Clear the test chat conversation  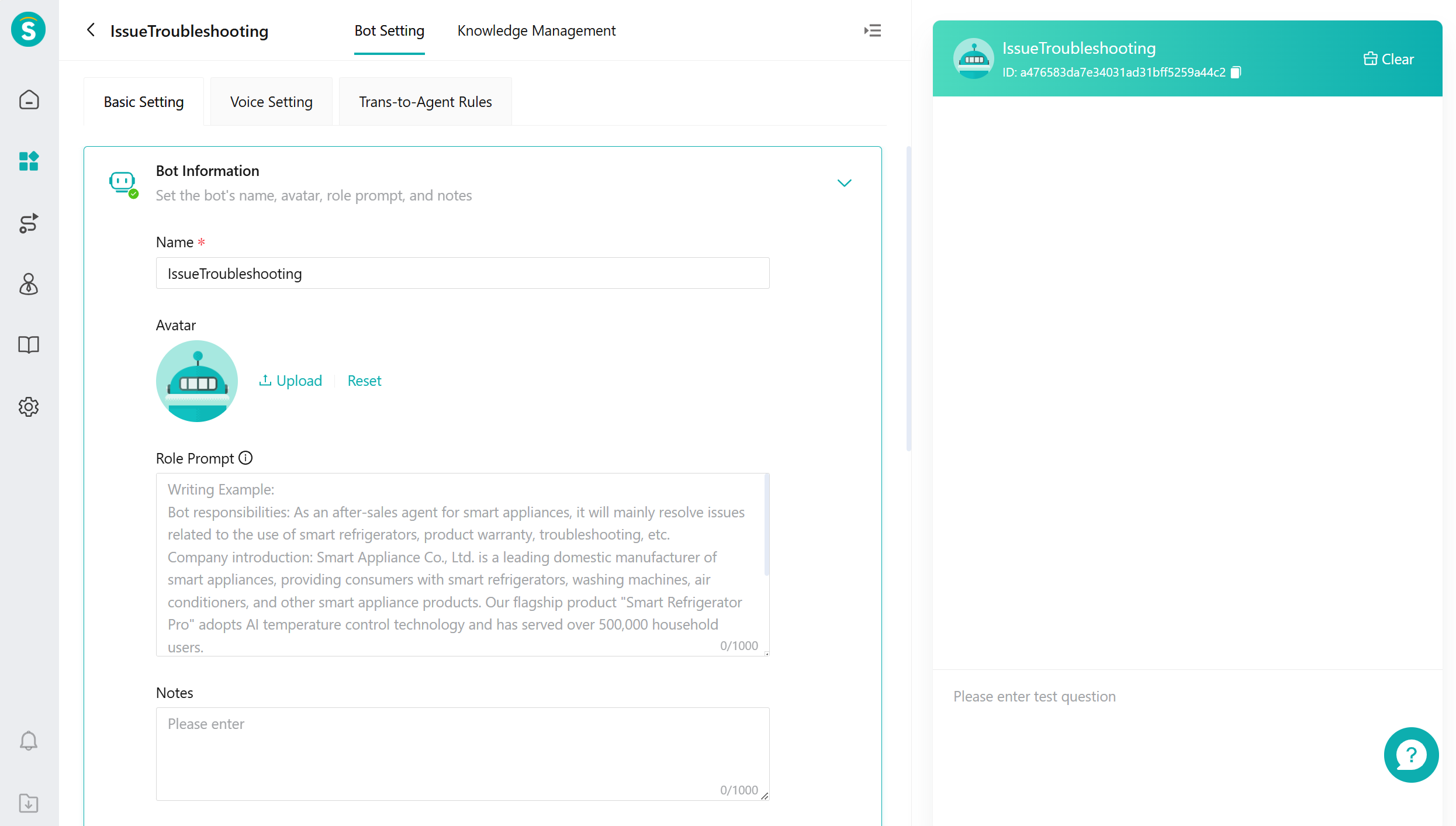[1389, 59]
